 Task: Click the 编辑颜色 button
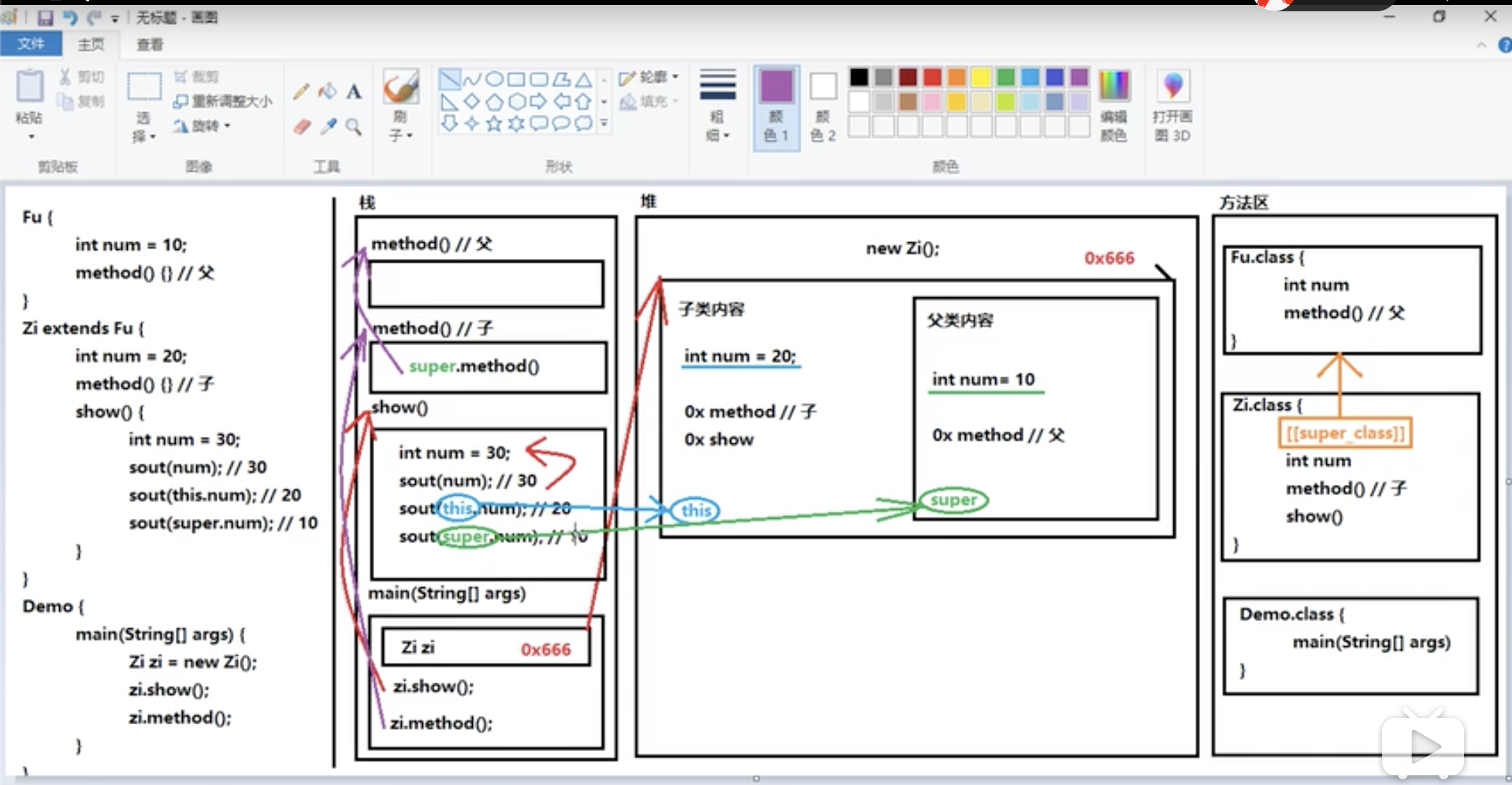pyautogui.click(x=1114, y=106)
